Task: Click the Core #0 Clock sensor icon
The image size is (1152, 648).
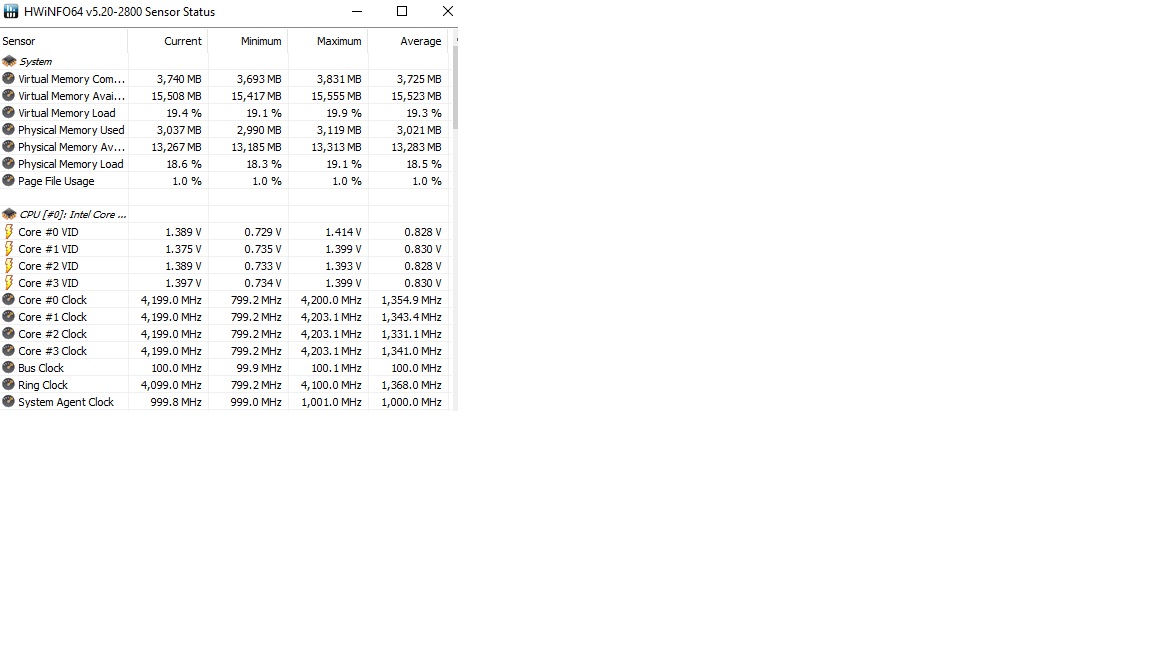Action: (x=9, y=299)
